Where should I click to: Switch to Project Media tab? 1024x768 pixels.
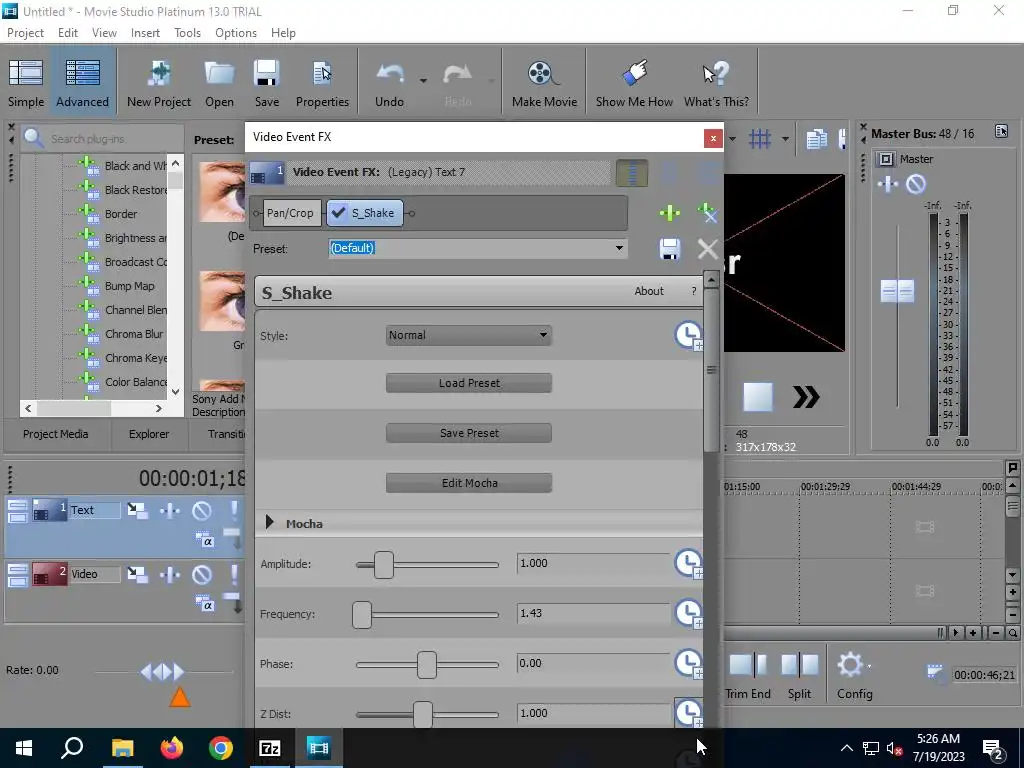point(56,434)
